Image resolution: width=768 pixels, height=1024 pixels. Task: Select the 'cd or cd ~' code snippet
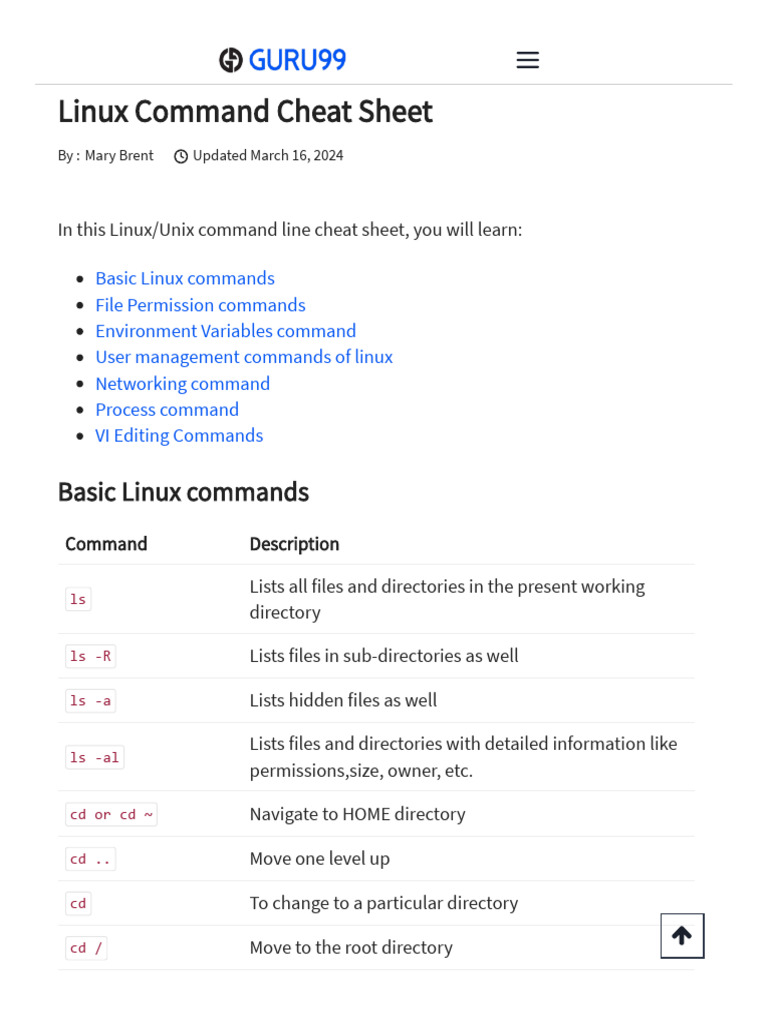pyautogui.click(x=111, y=815)
